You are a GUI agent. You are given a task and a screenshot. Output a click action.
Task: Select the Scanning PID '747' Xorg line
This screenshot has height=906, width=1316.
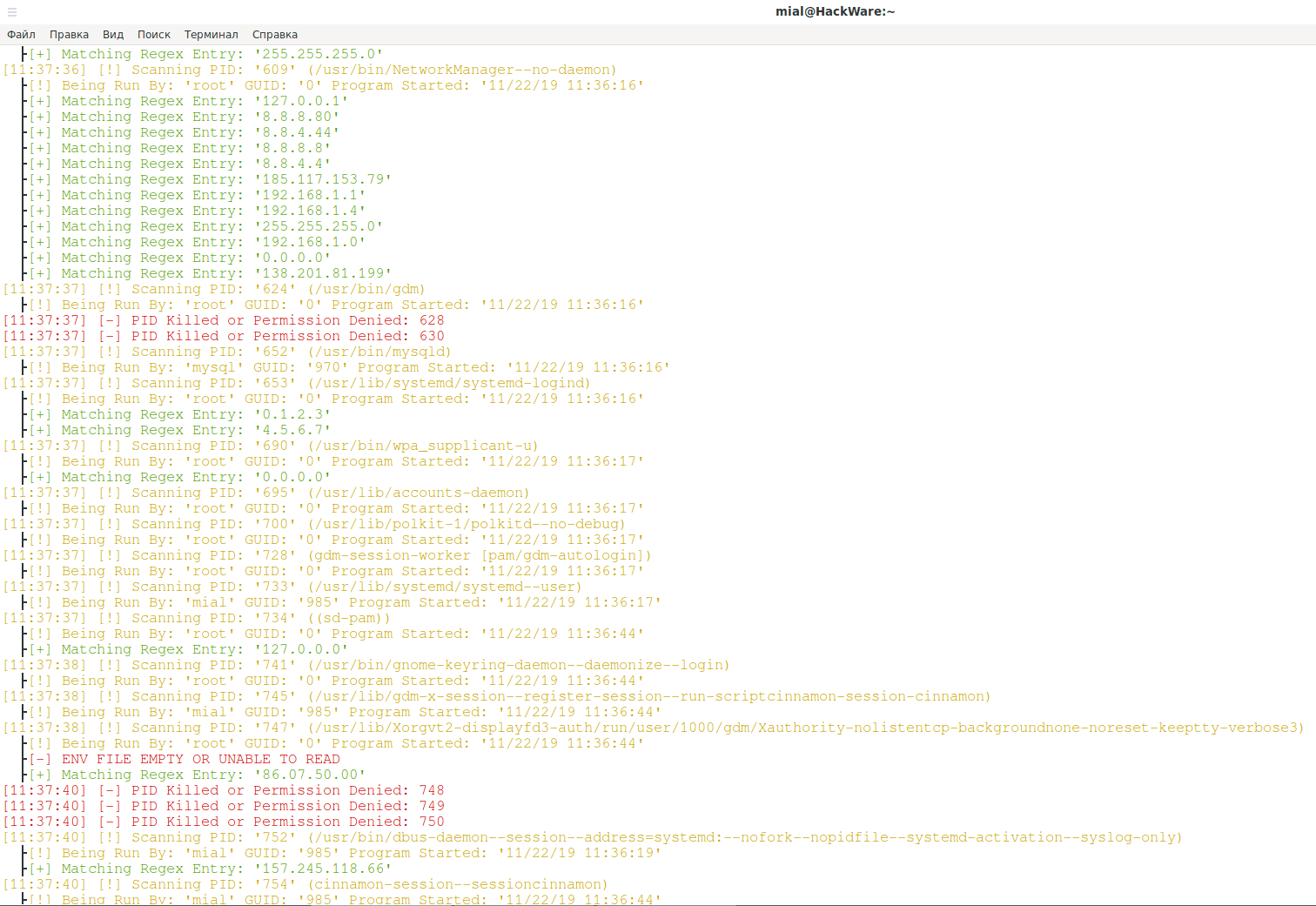[655, 728]
